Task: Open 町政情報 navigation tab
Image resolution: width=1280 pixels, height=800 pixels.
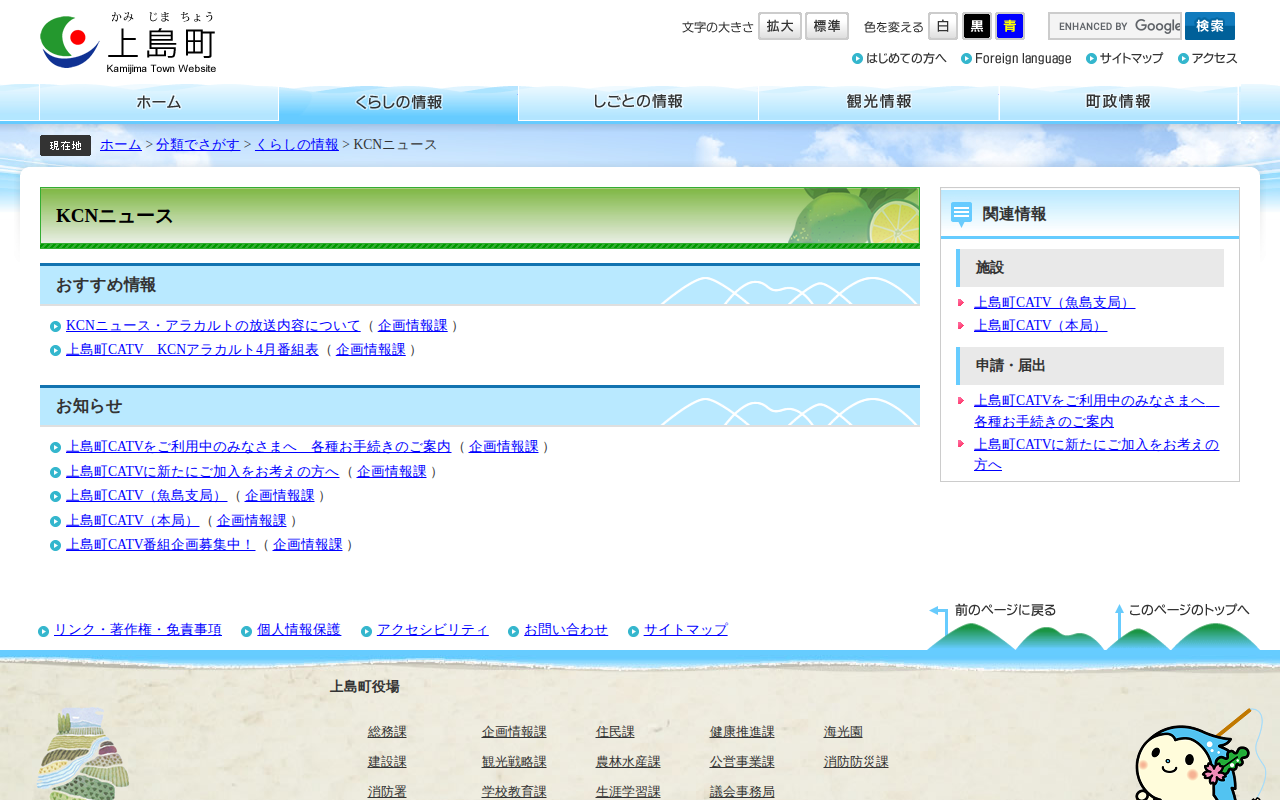Action: click(1119, 102)
